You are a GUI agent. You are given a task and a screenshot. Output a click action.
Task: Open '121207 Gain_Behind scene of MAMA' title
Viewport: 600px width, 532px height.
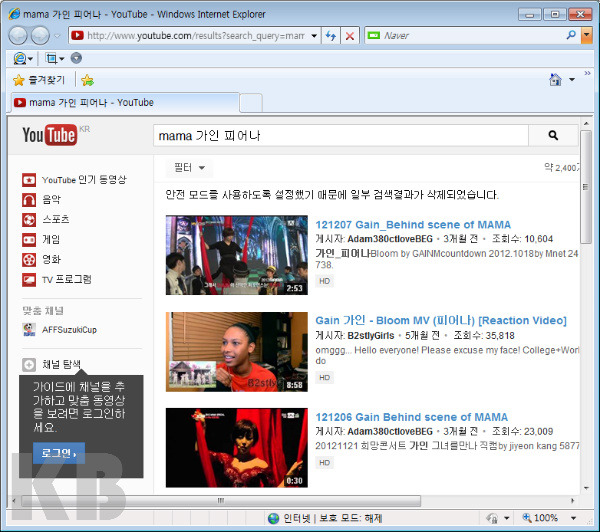(413, 225)
